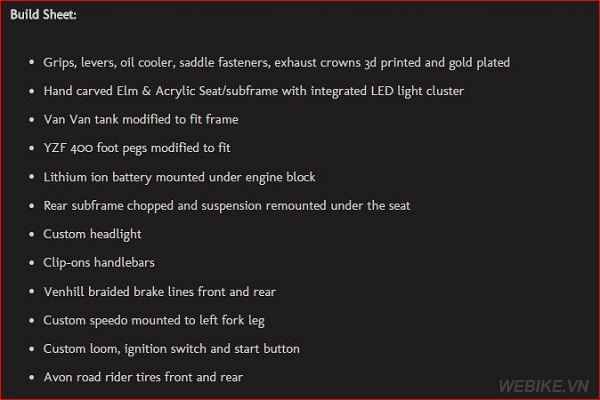Click the WEBIKE.VN watermark
The image size is (600, 400).
pyautogui.click(x=544, y=386)
